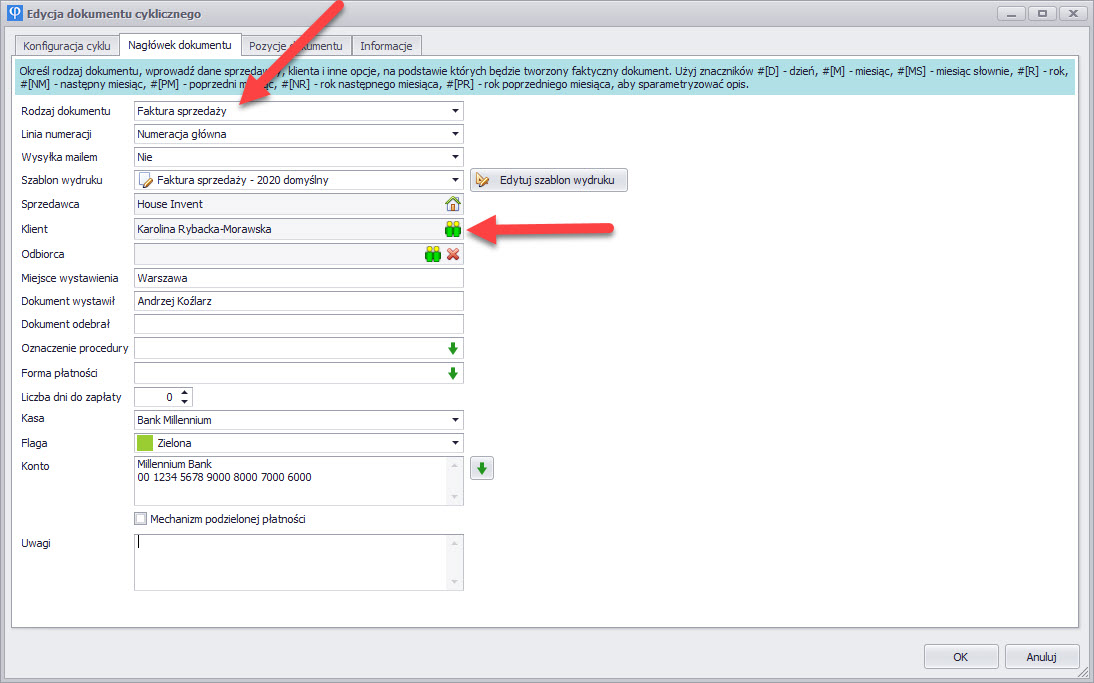Open recipient picker icon in Odbiorca field
Screen dimensions: 1094x683
point(432,254)
